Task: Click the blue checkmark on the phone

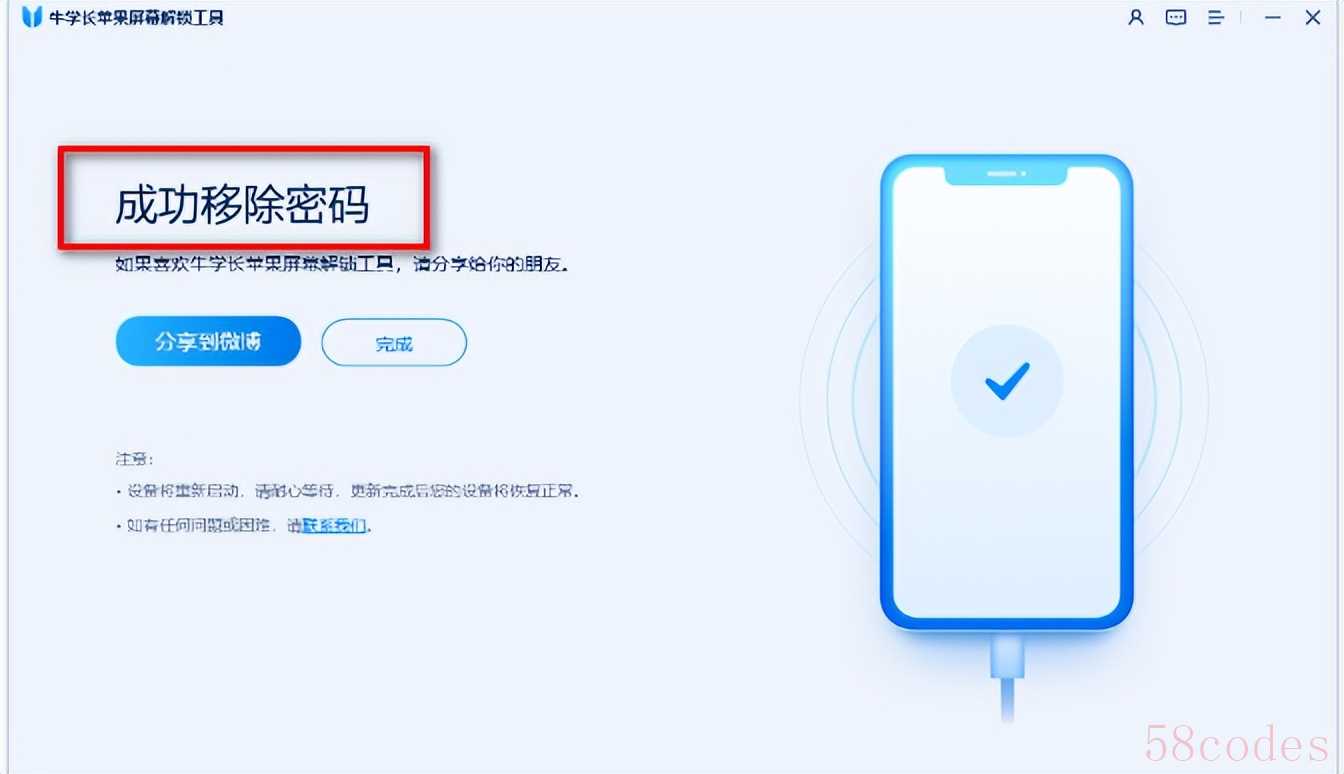Action: point(1007,380)
